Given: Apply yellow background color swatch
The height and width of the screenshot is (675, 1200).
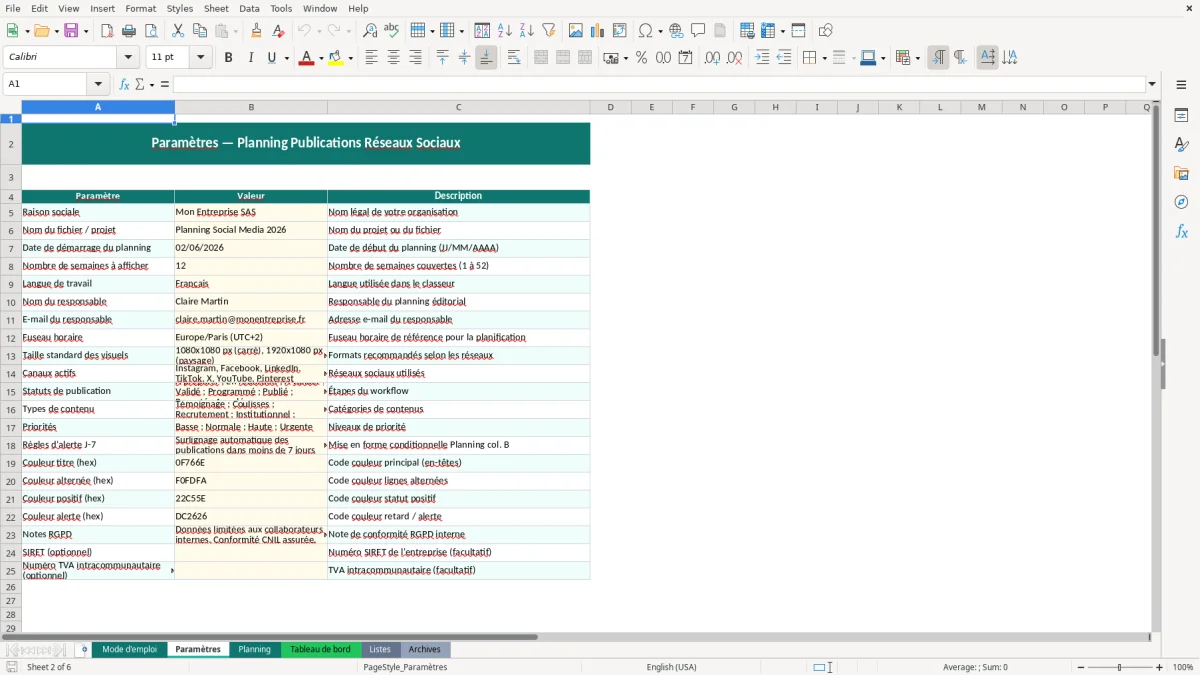Looking at the screenshot, I should (x=336, y=58).
